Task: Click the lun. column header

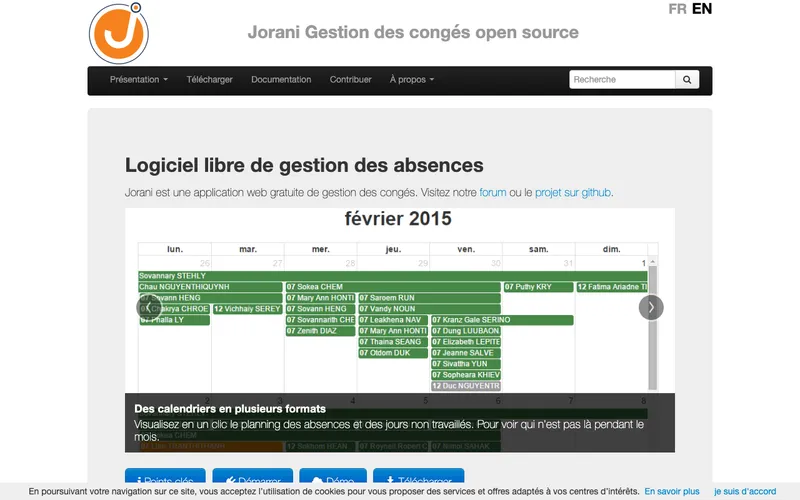Action: click(x=175, y=249)
